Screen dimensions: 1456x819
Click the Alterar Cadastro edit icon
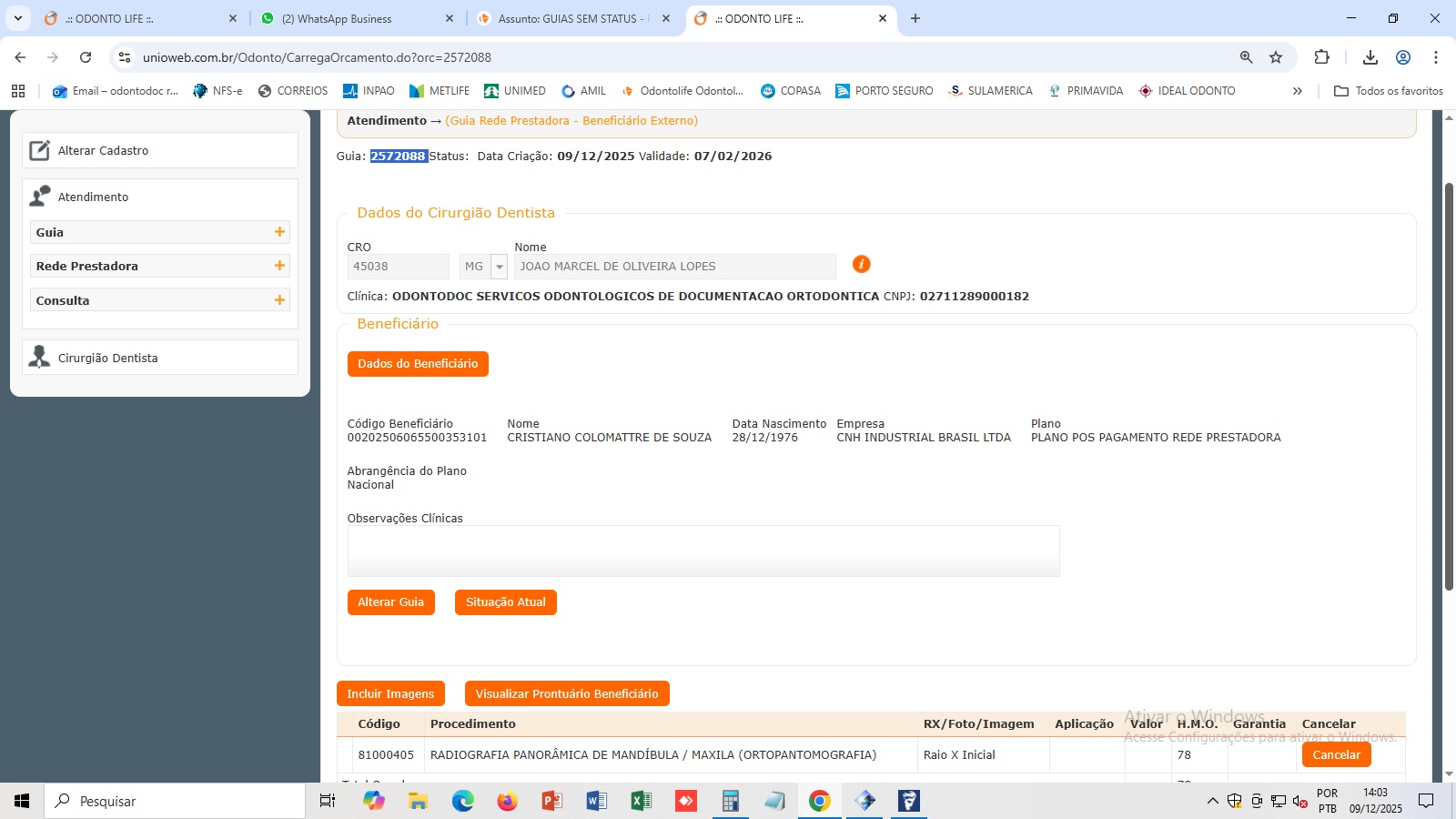click(x=39, y=150)
